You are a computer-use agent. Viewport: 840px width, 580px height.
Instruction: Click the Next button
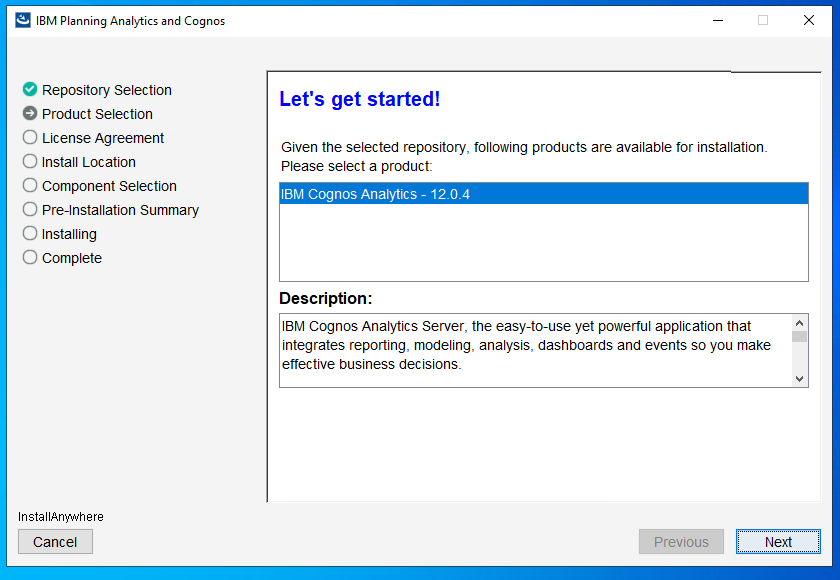tap(778, 541)
